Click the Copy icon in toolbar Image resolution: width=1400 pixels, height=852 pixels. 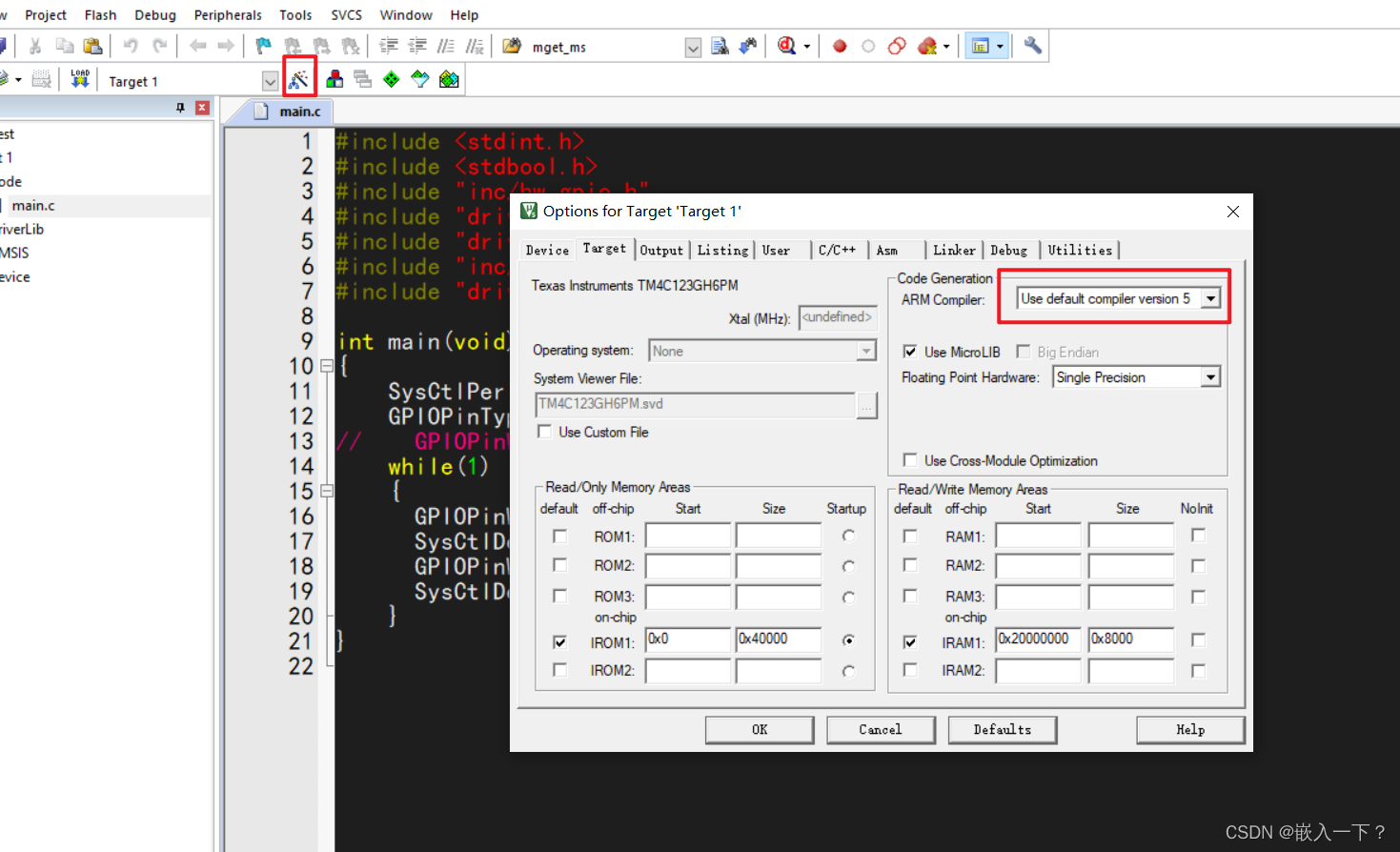click(65, 46)
